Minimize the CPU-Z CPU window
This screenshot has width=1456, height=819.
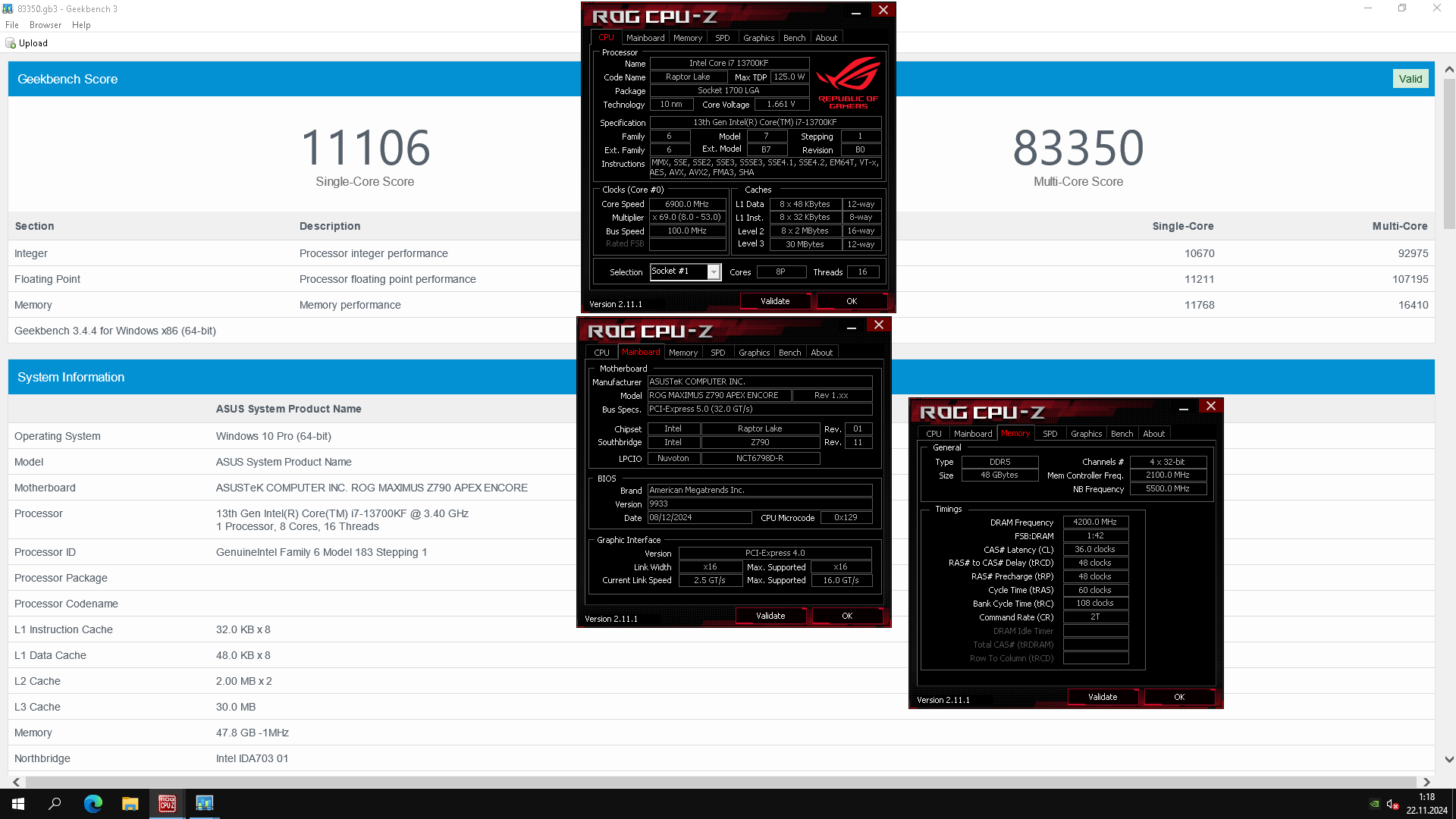point(855,13)
